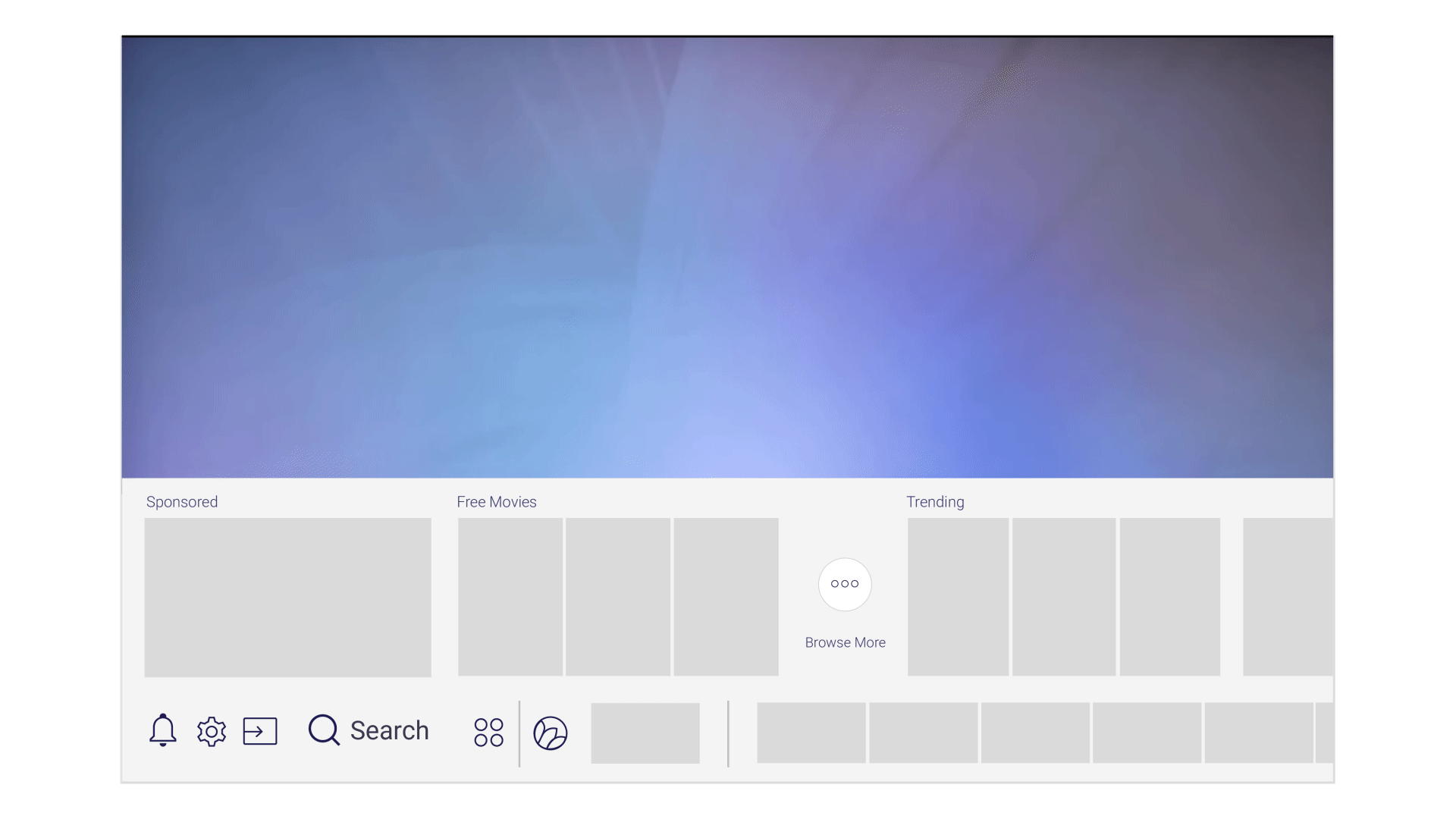This screenshot has height=819, width=1456.
Task: Open the ambient mode circular icon
Action: (x=551, y=733)
